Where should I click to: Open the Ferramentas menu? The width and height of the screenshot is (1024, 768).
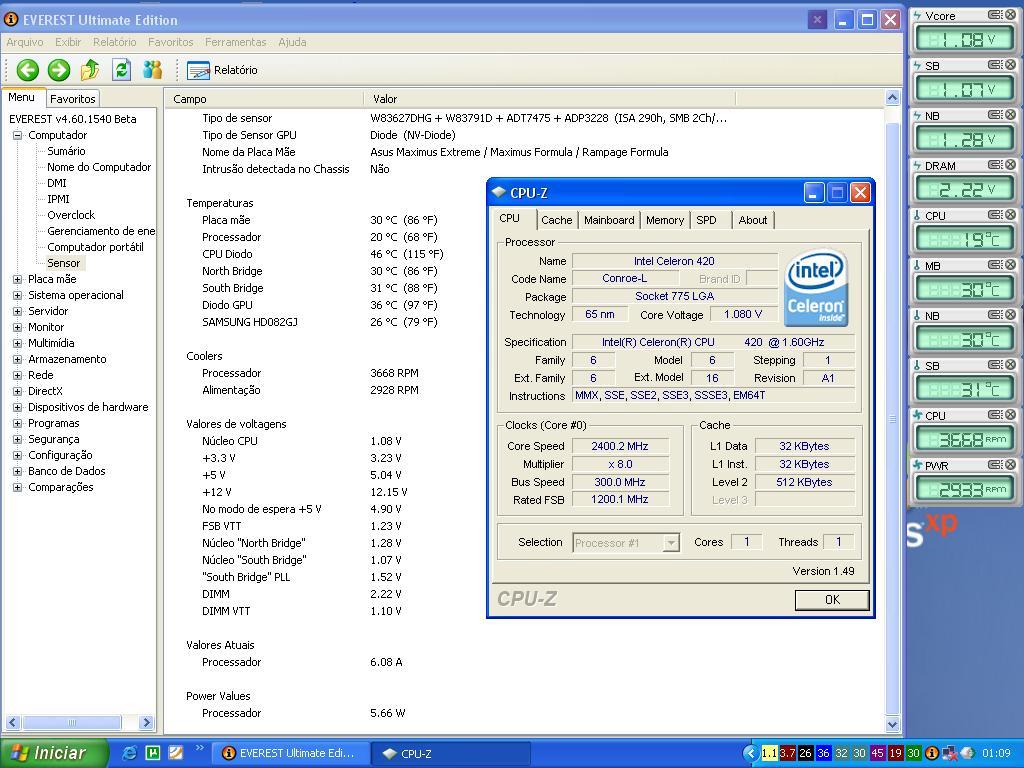point(236,42)
